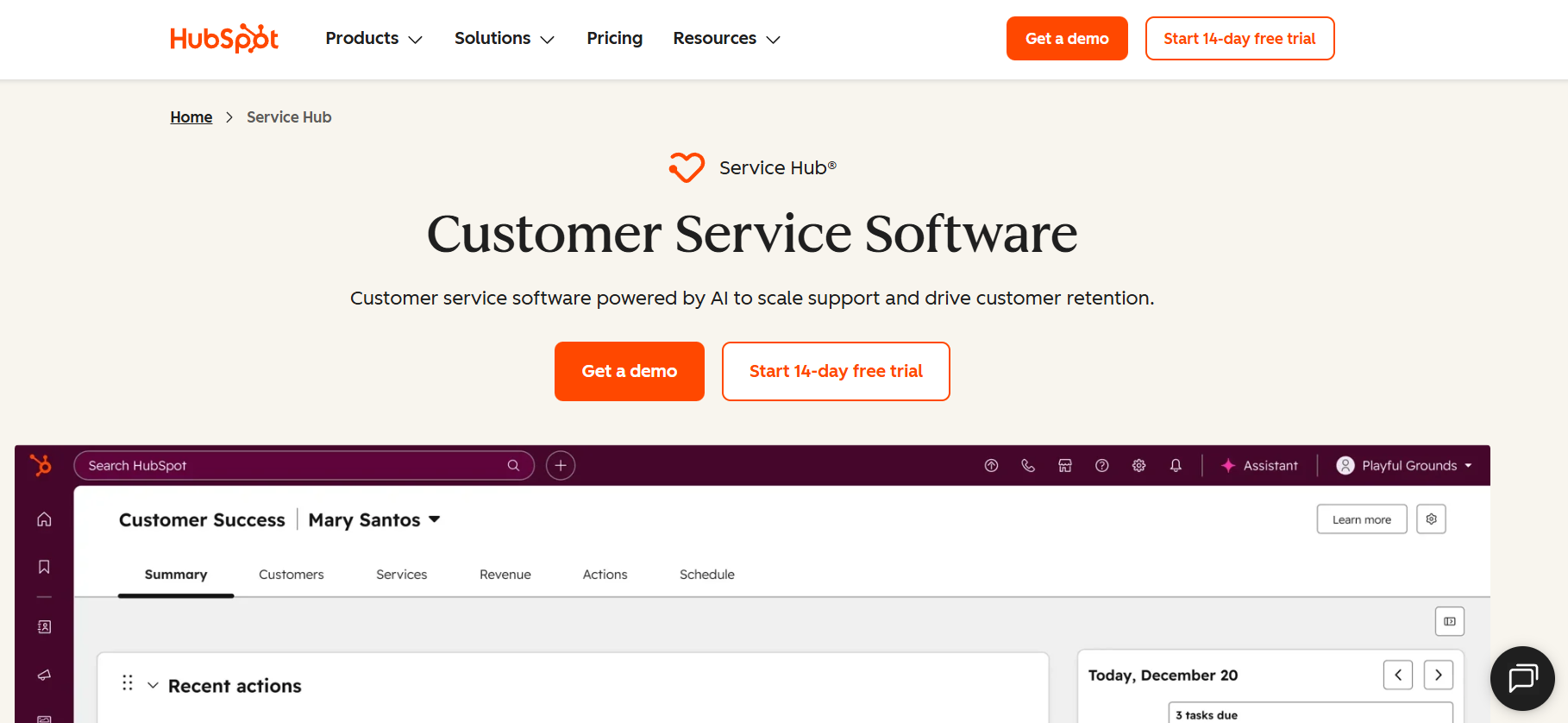The width and height of the screenshot is (1568, 723).
Task: Click the sidebar bookmarks icon
Action: tap(44, 567)
